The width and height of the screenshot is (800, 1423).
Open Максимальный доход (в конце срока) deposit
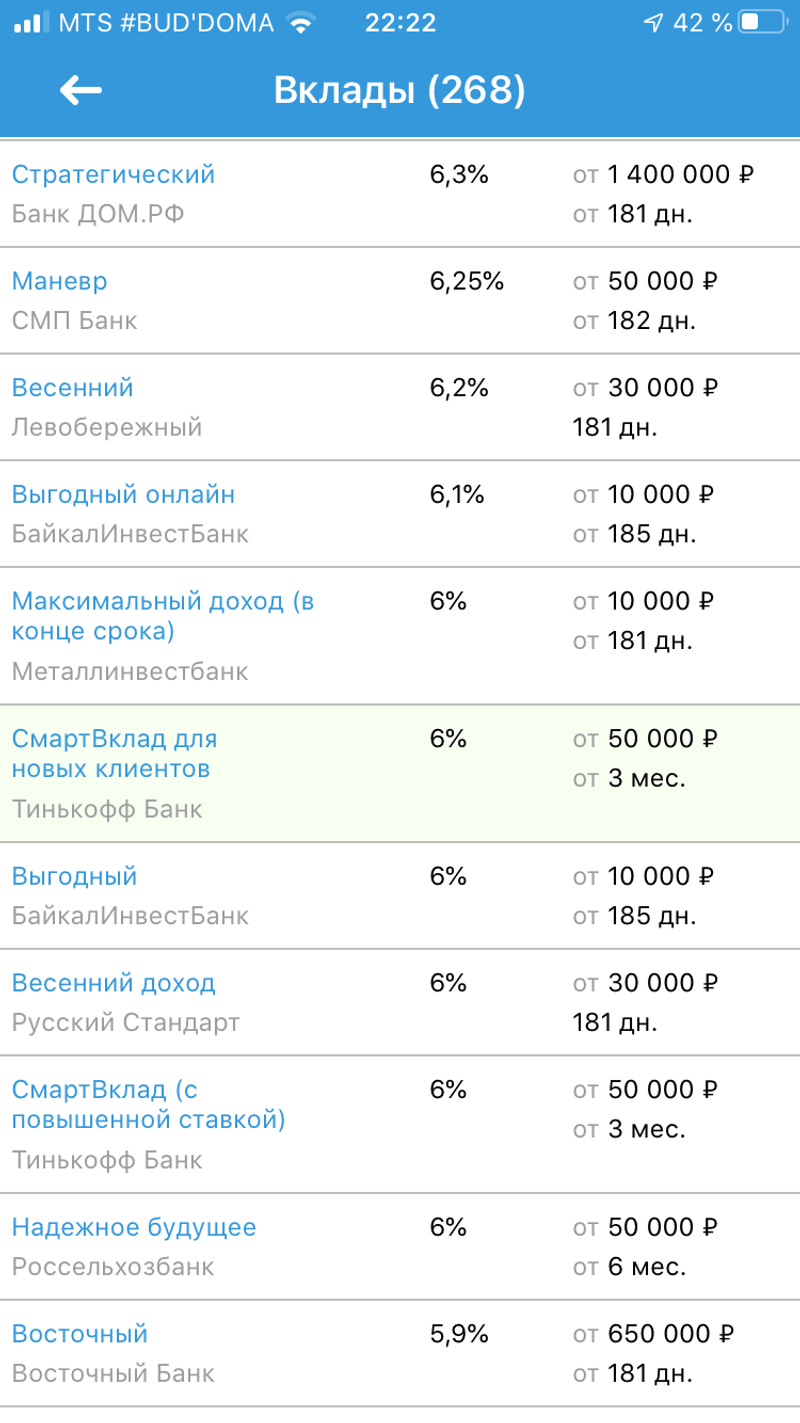point(163,616)
